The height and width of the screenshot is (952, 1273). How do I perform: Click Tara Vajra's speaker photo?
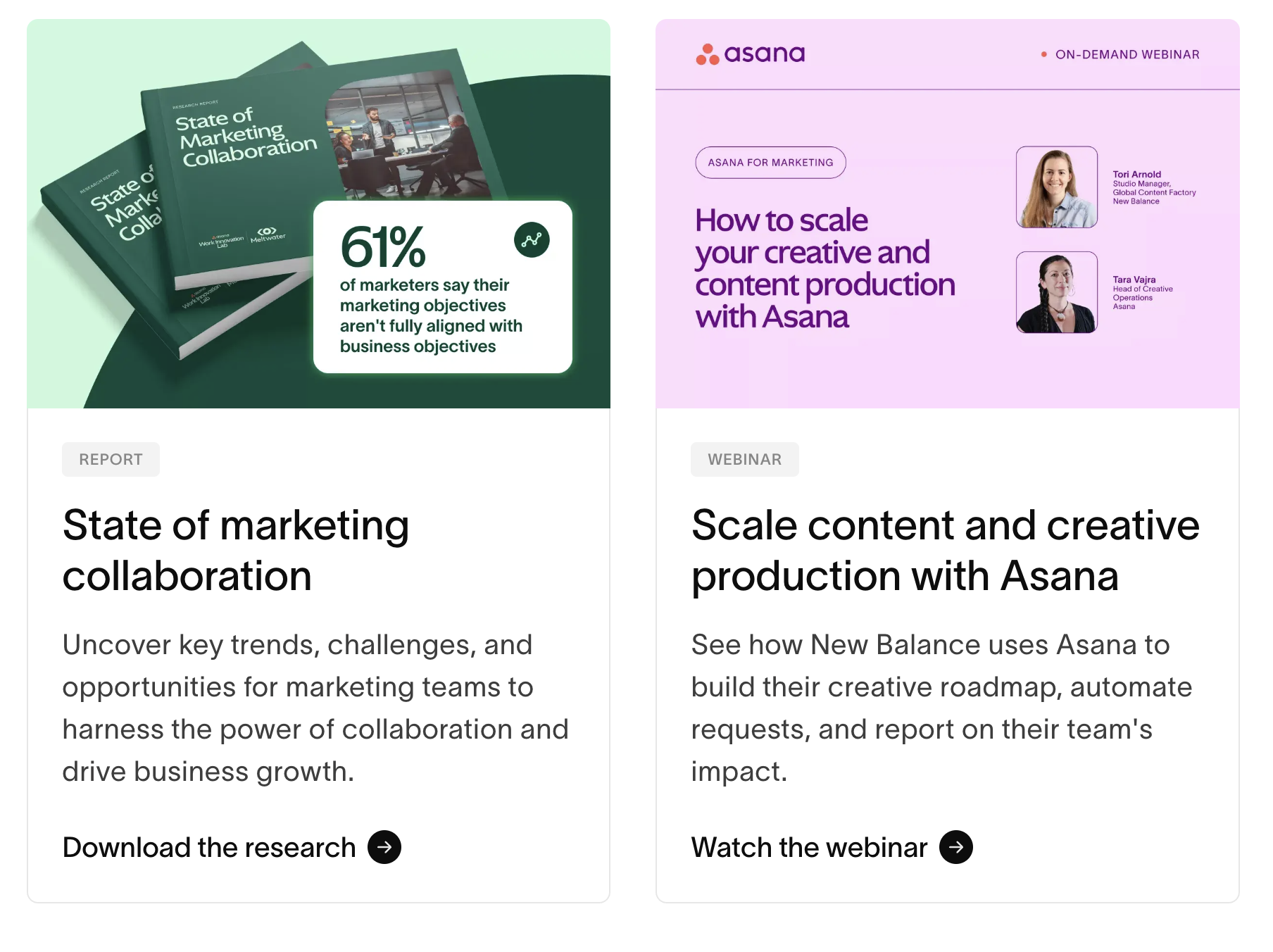(1056, 292)
